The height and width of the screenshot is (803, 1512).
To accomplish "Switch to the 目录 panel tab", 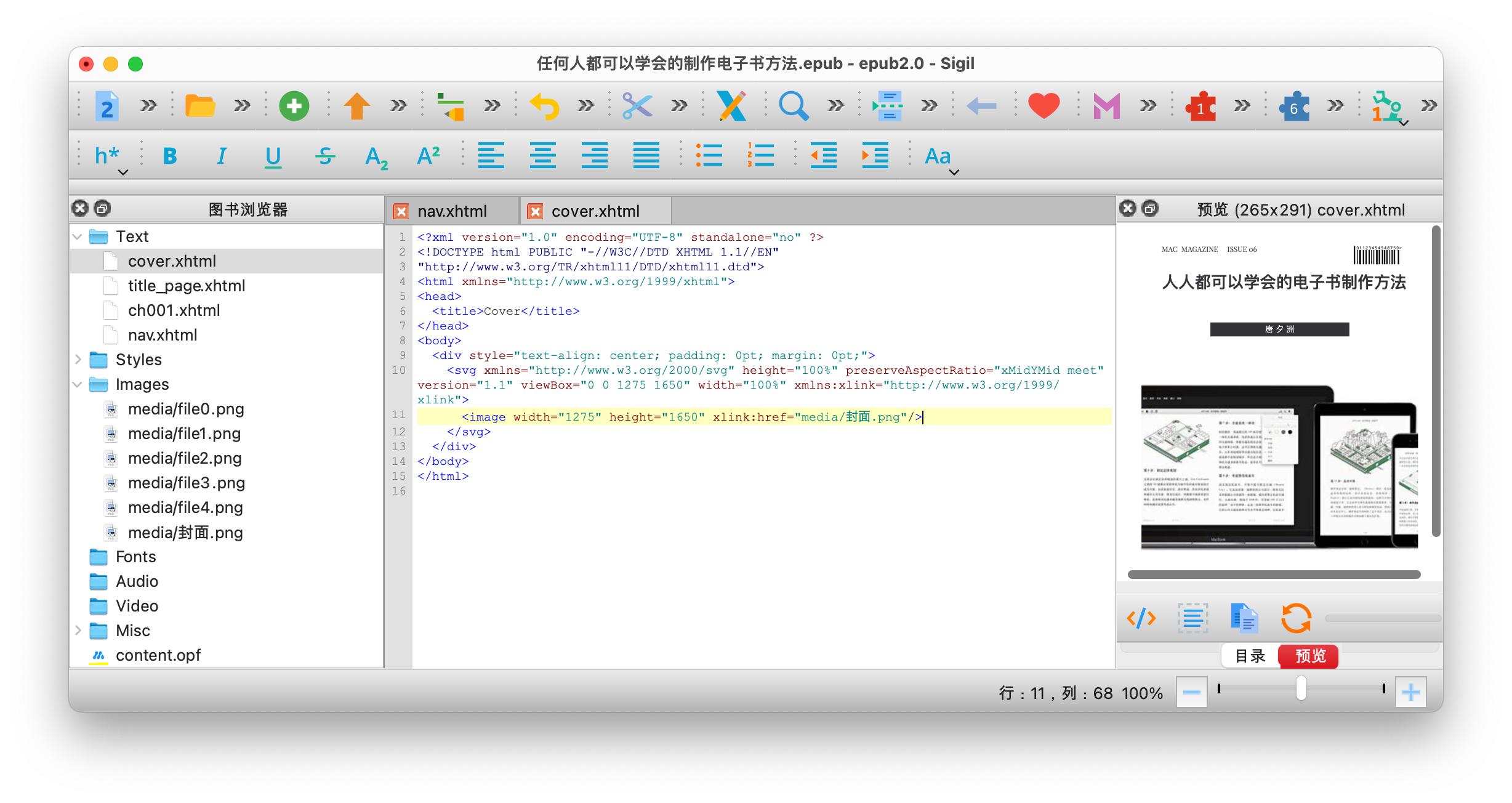I will [x=1250, y=656].
